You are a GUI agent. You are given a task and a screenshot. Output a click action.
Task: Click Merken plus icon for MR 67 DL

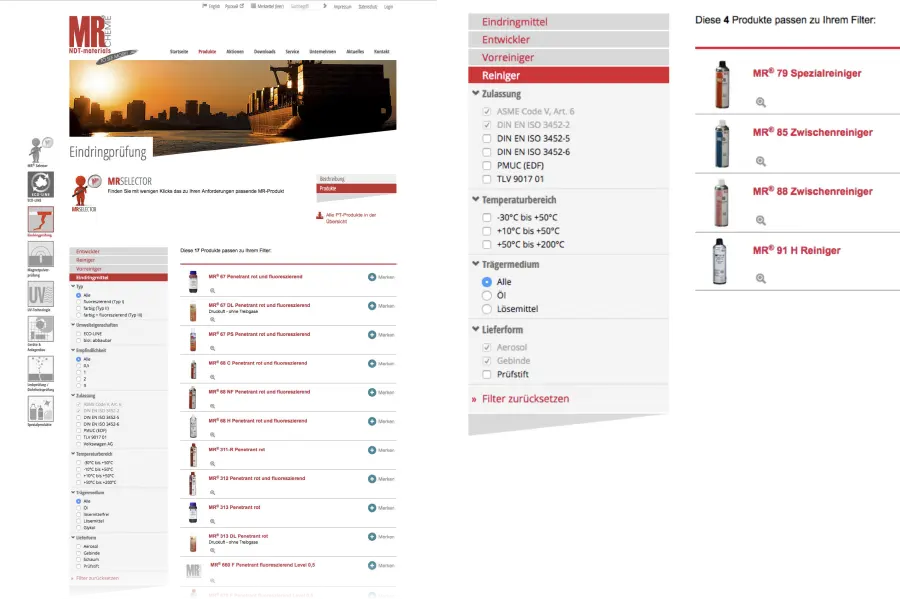pyautogui.click(x=372, y=305)
